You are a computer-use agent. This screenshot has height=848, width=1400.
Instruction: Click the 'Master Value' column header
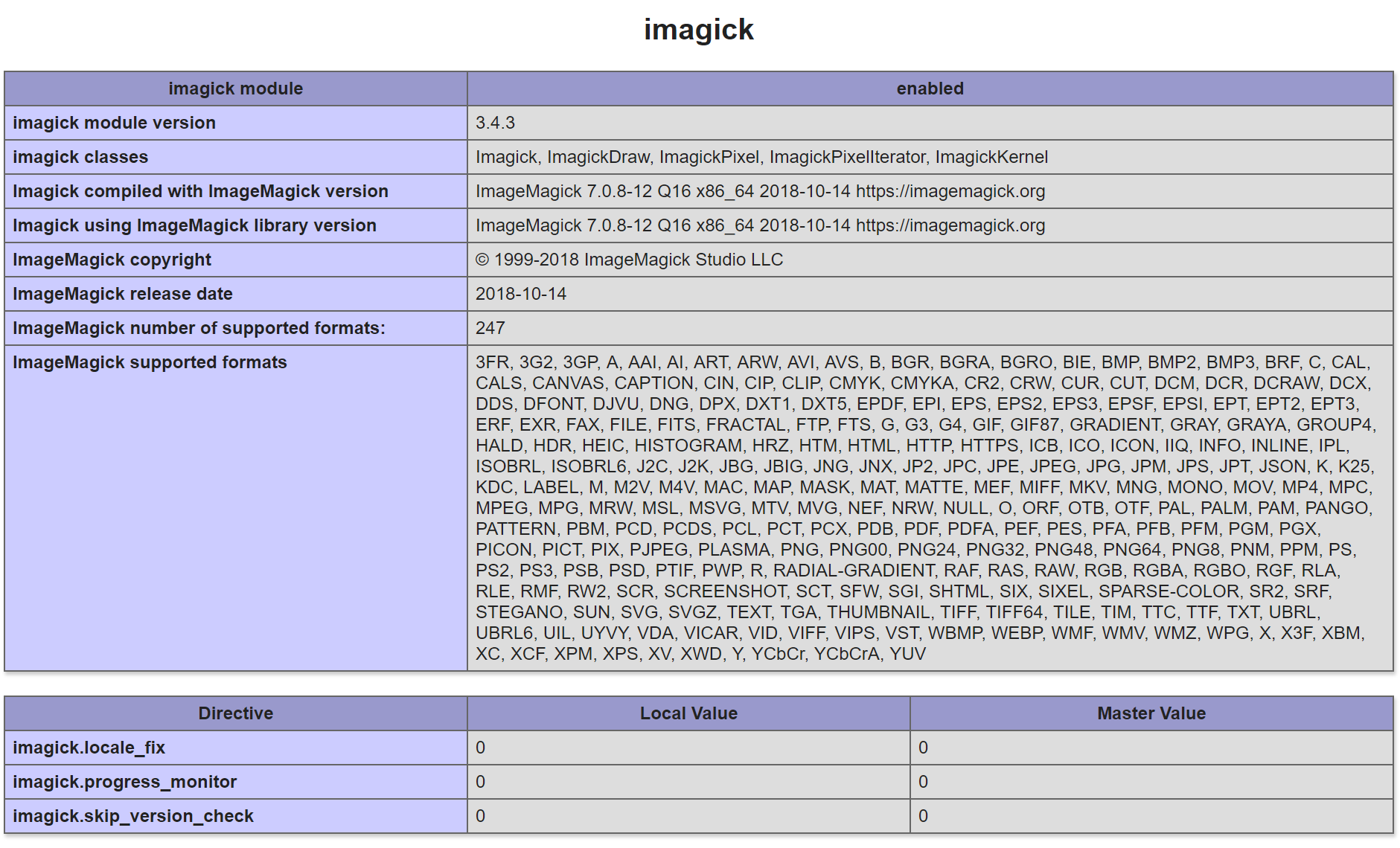tap(1151, 713)
